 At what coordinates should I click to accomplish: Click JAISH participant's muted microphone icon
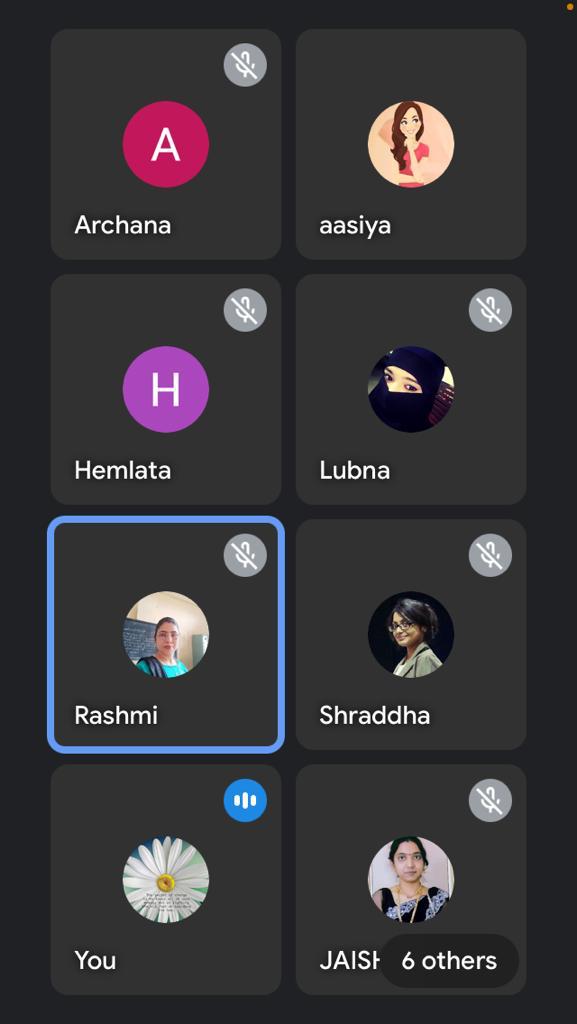point(490,800)
